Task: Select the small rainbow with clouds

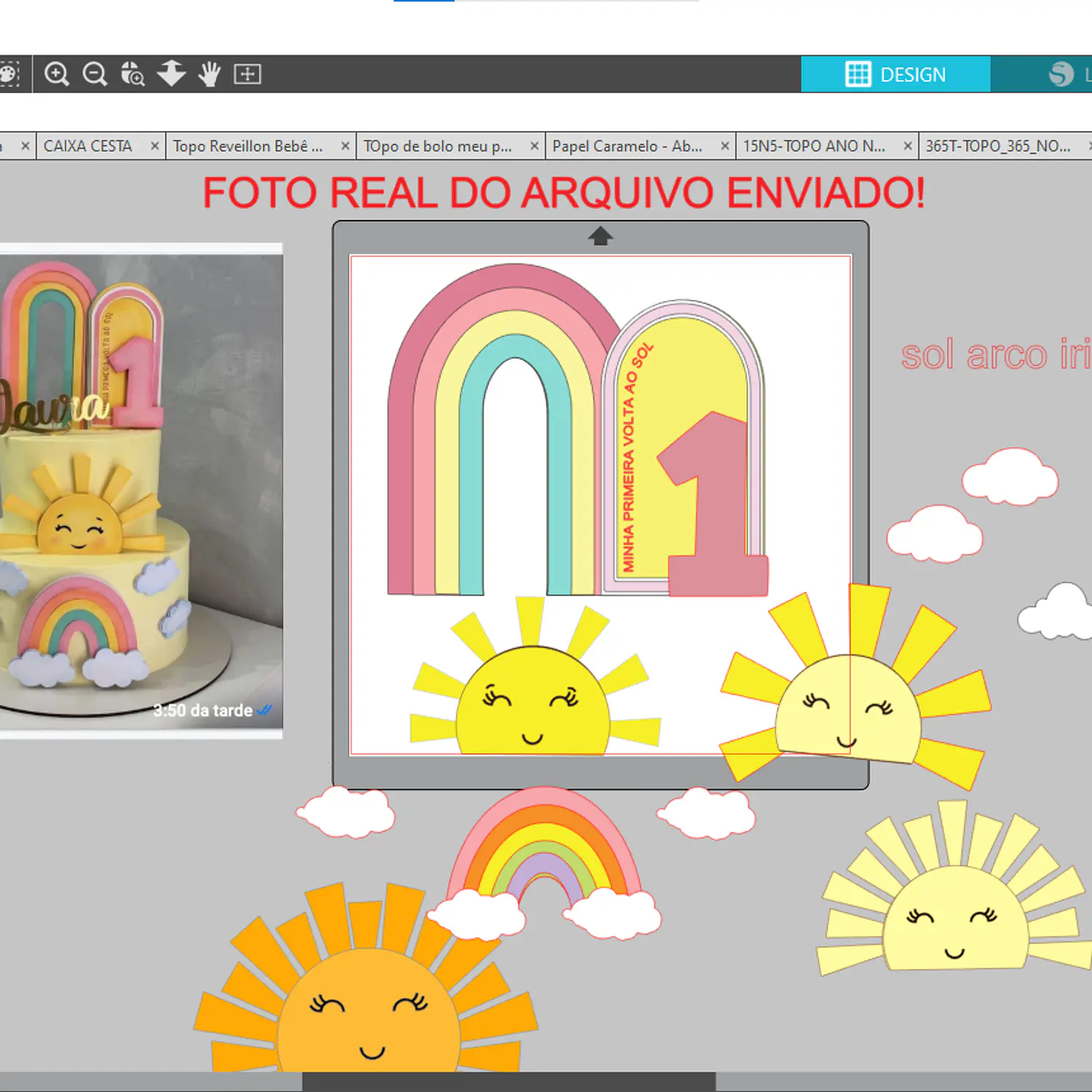Action: (x=545, y=863)
